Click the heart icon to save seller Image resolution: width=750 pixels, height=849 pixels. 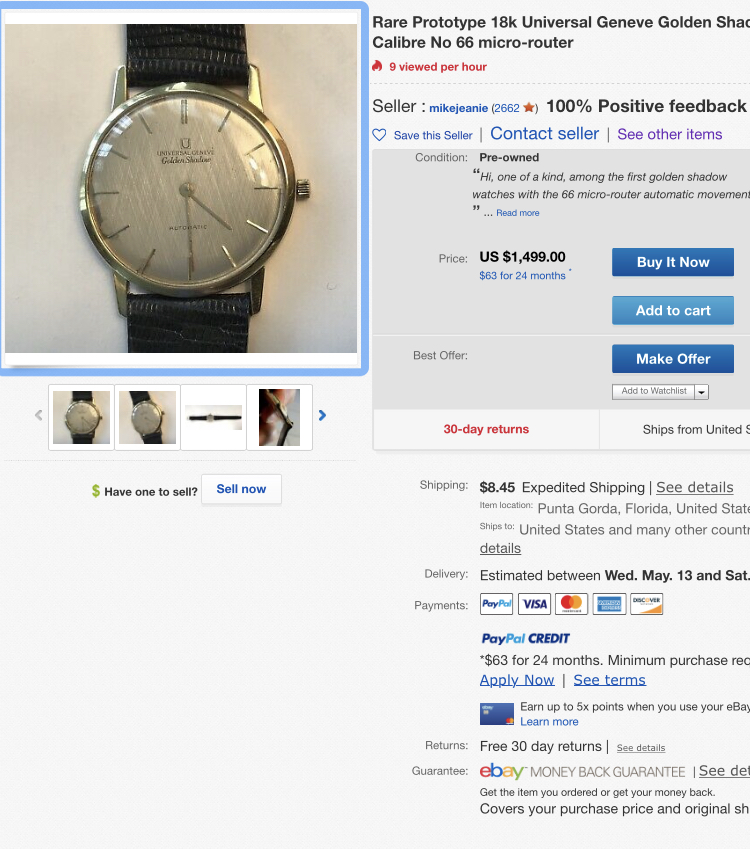[x=380, y=135]
